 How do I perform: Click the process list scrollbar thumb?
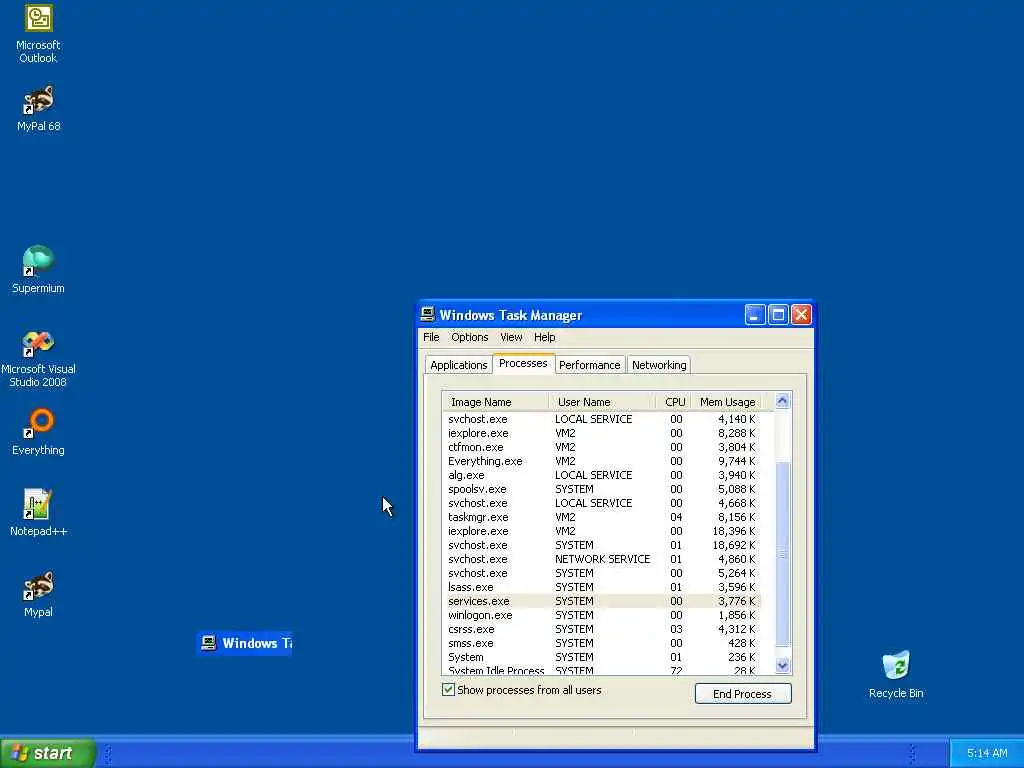point(782,554)
